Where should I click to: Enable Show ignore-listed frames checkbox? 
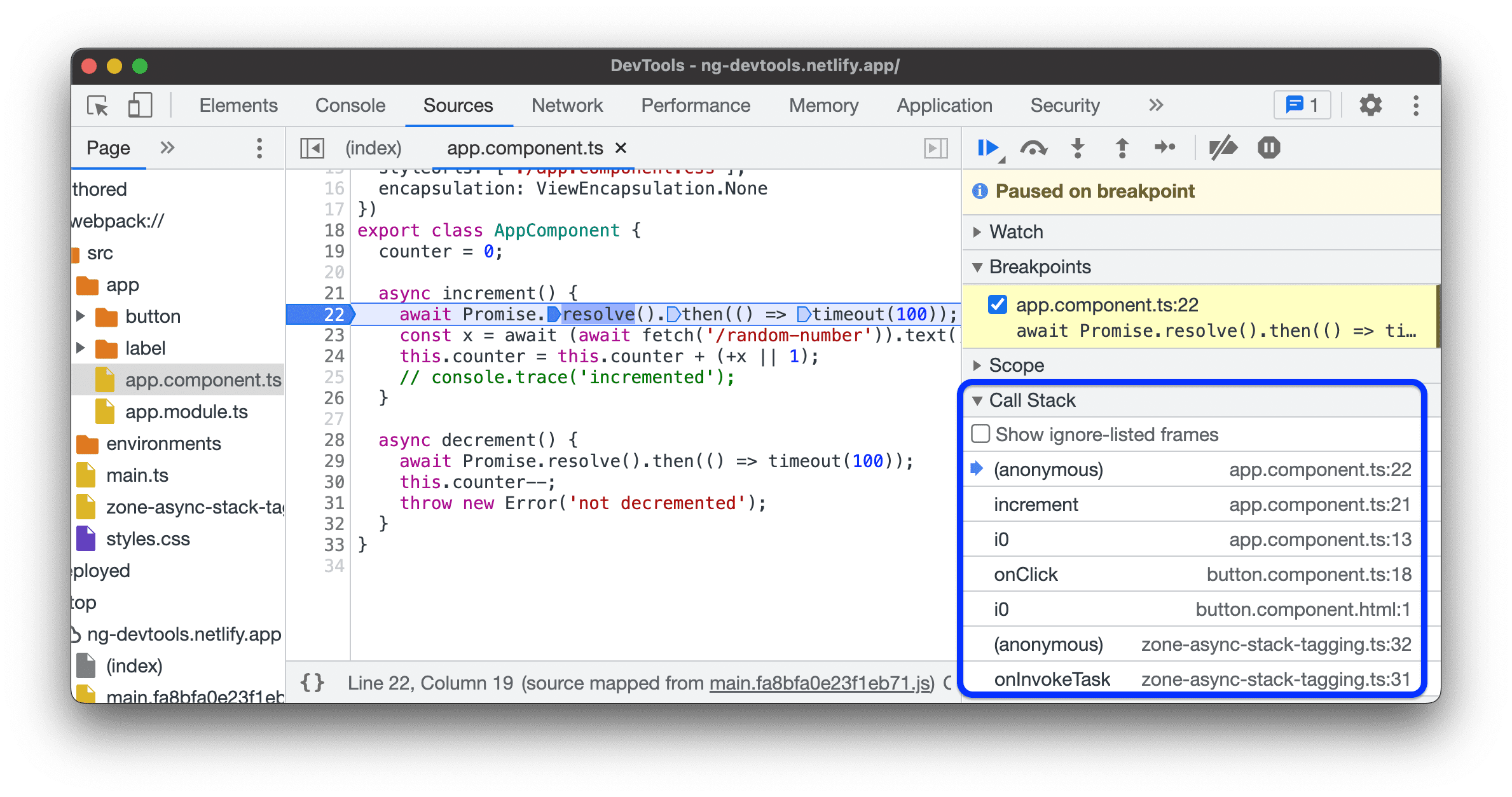tap(979, 434)
